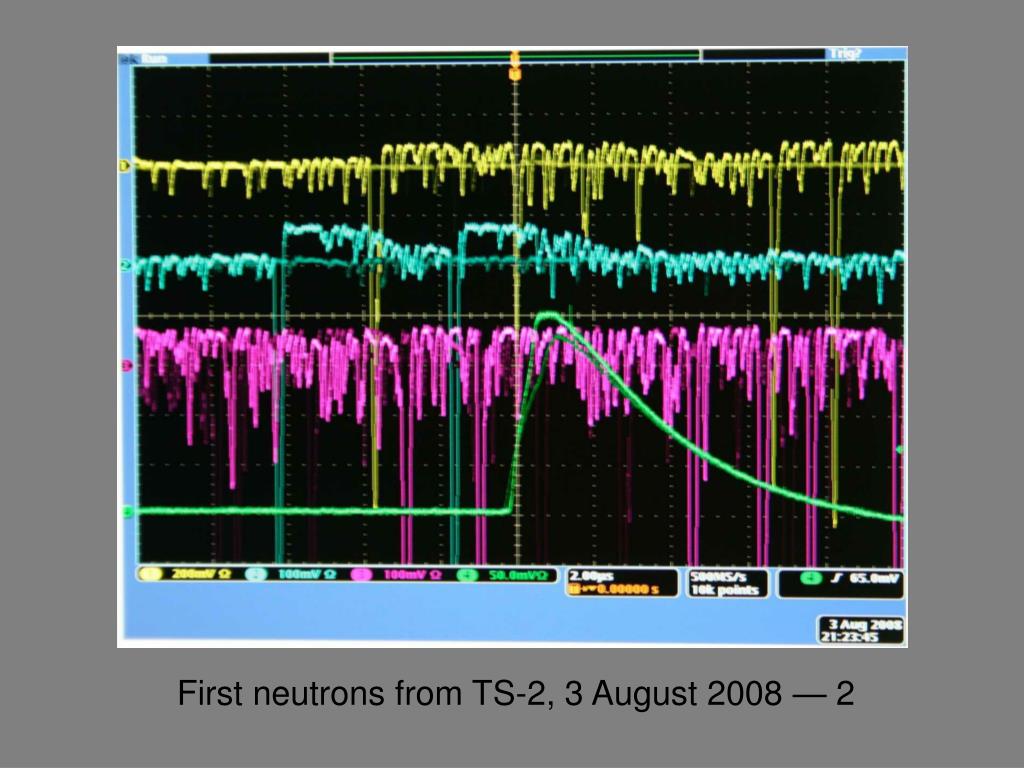1024x768 pixels.
Task: Click the Run status indicator
Action: [x=152, y=59]
